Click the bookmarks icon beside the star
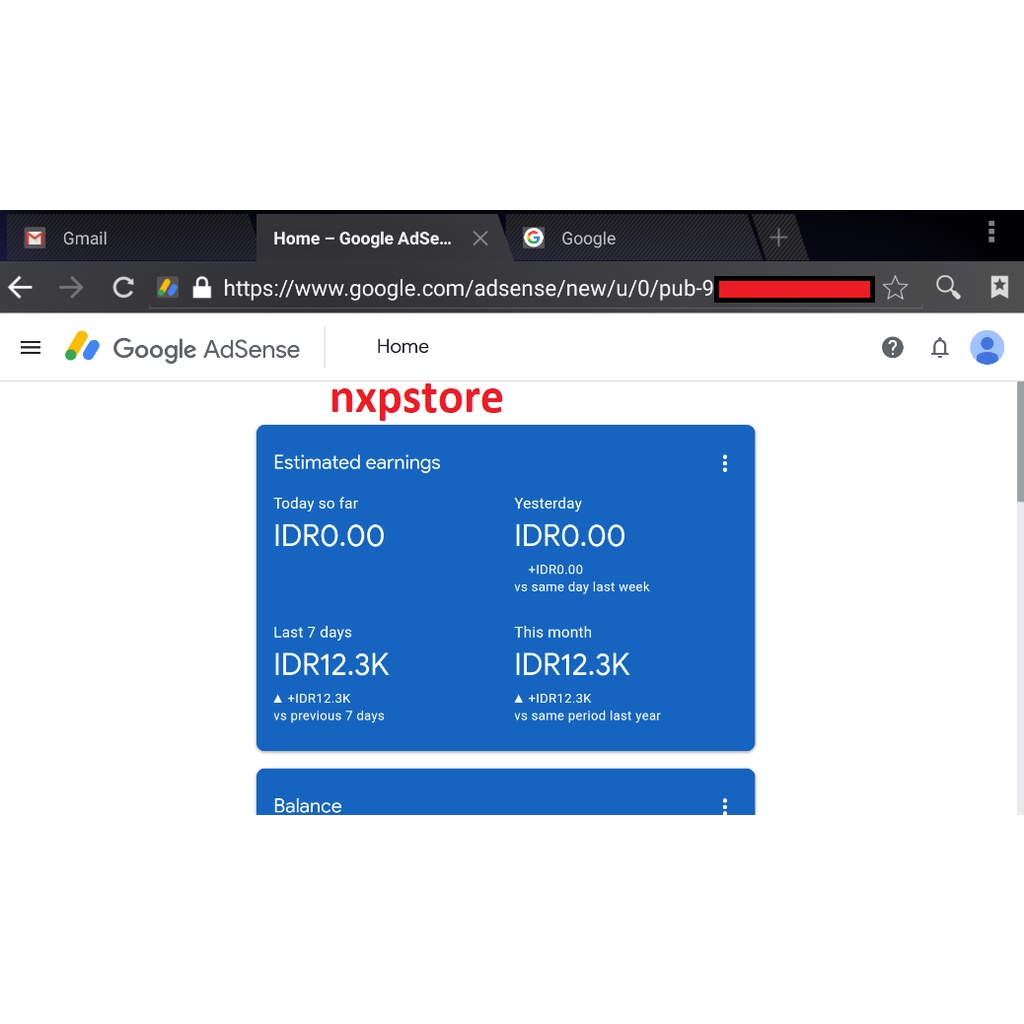 tap(999, 288)
